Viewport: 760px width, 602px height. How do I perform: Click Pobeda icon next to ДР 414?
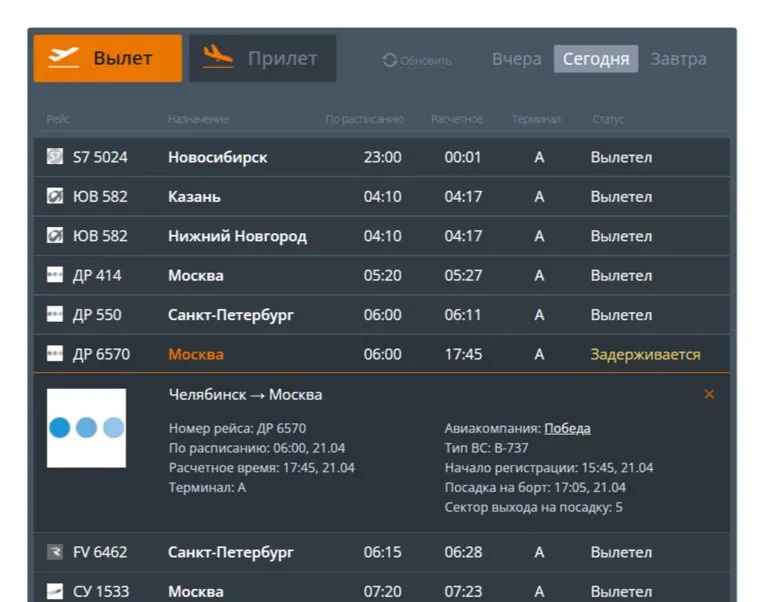[55, 275]
